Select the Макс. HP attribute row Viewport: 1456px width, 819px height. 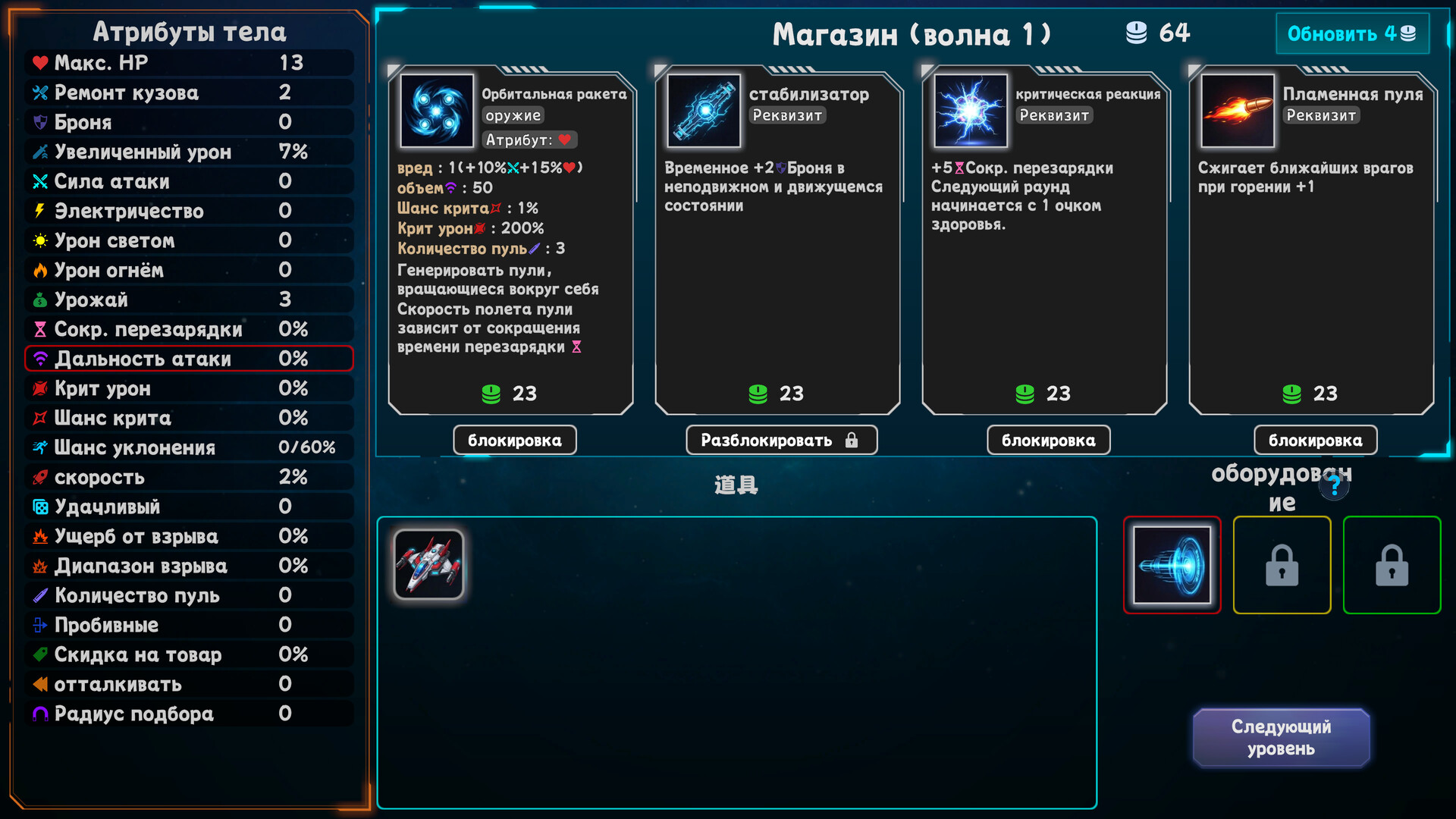pos(189,63)
